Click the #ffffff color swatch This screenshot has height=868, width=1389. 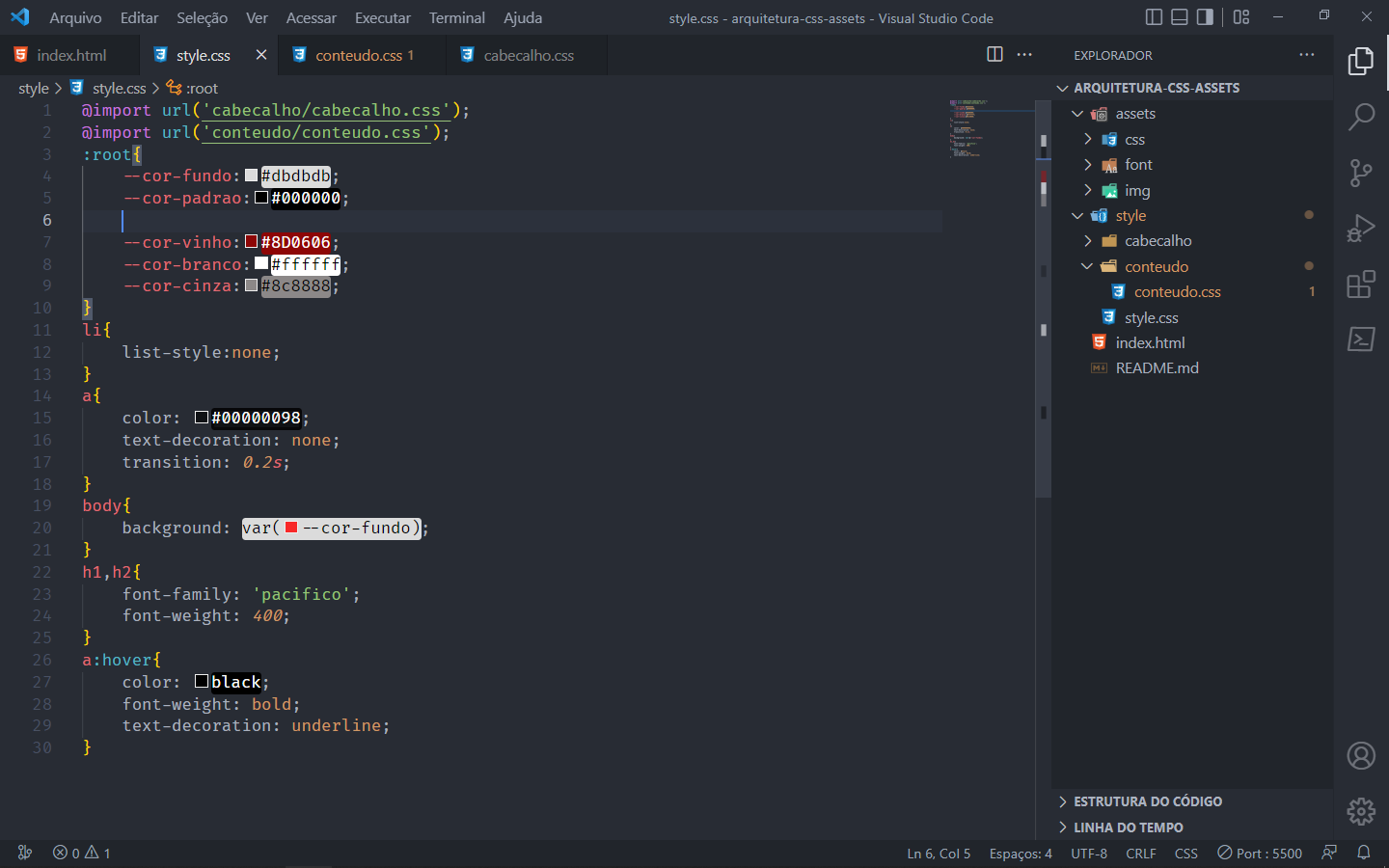261,263
